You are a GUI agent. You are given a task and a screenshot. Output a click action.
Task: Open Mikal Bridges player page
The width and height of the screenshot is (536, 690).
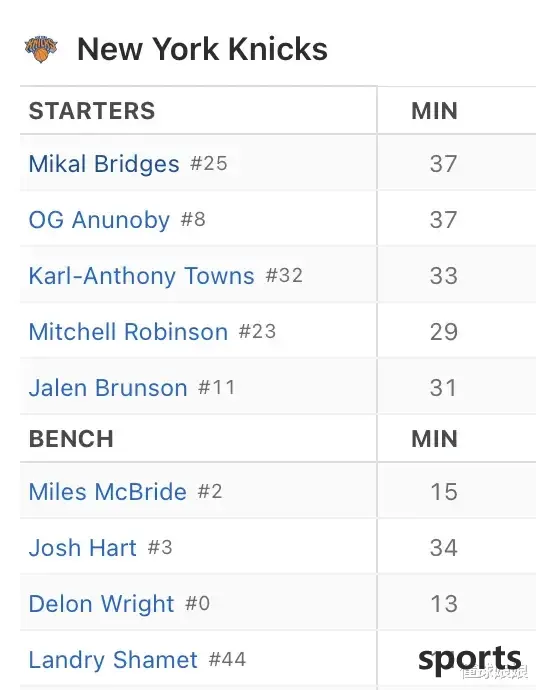pos(104,164)
